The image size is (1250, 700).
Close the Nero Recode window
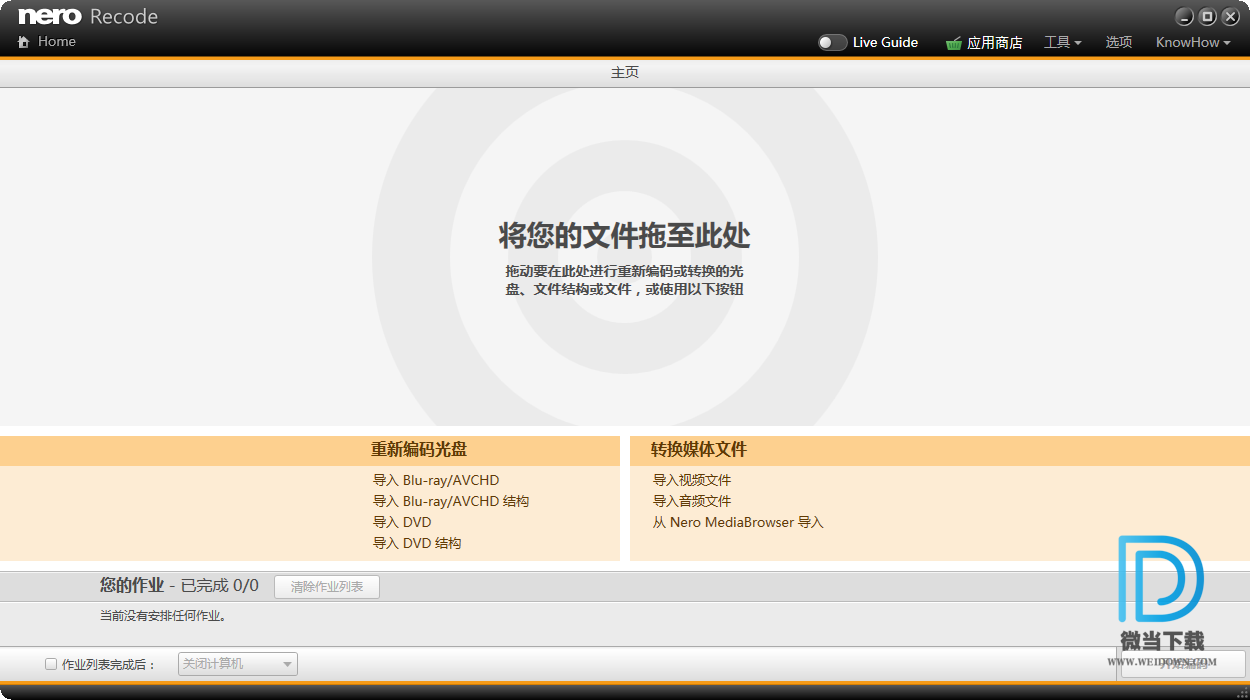point(1231,17)
